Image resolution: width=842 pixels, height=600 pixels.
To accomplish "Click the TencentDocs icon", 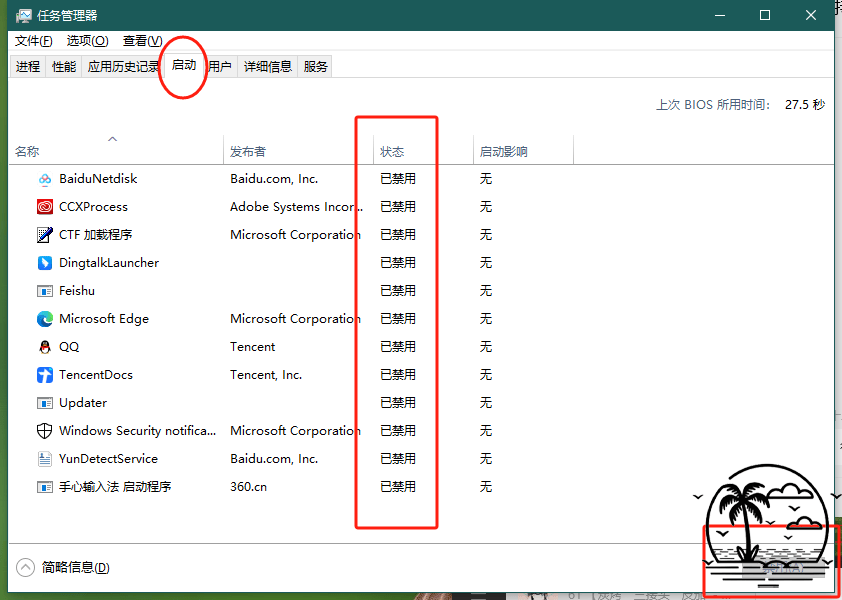I will point(45,375).
